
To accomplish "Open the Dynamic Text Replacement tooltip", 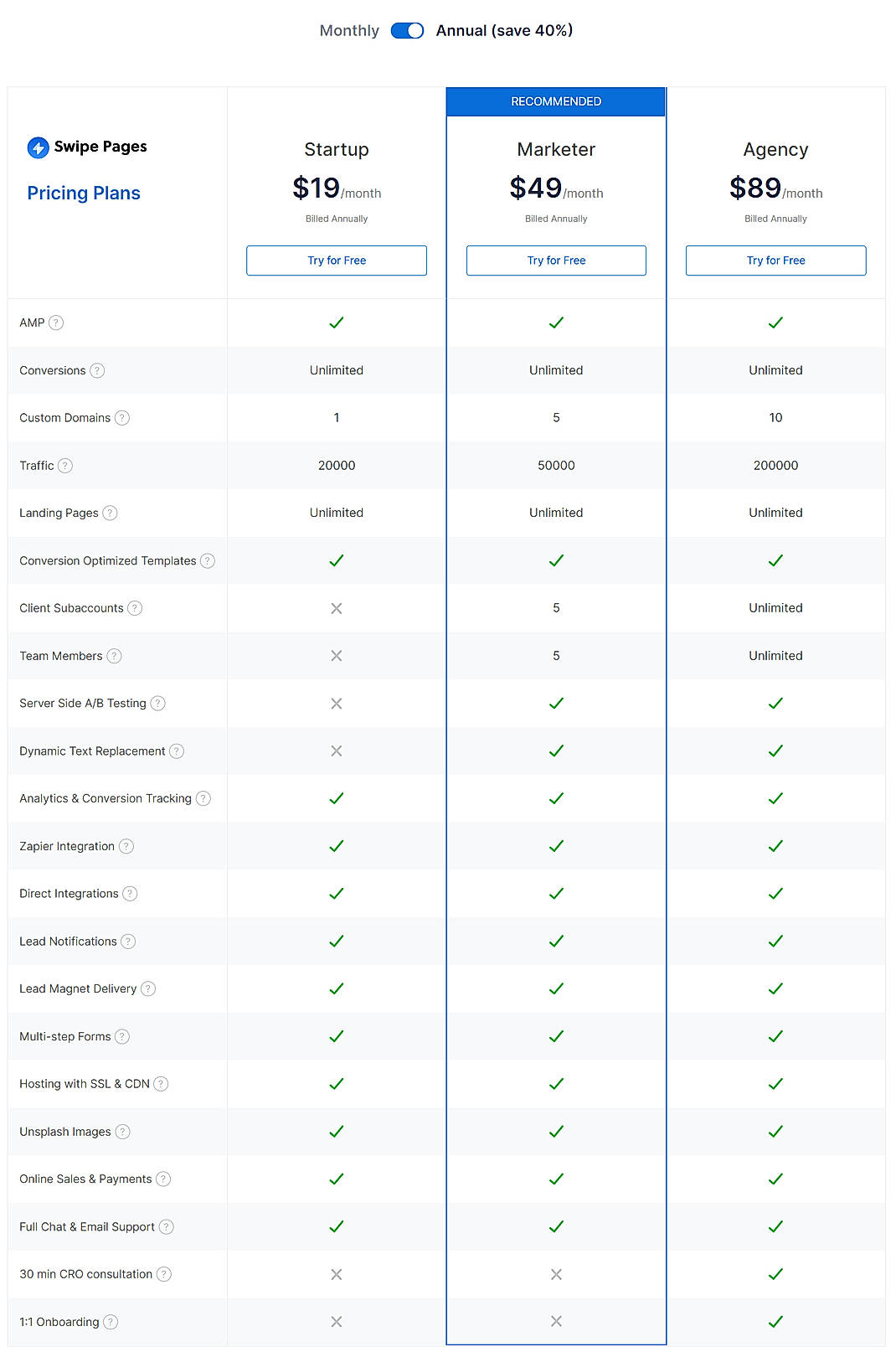I will [x=177, y=751].
